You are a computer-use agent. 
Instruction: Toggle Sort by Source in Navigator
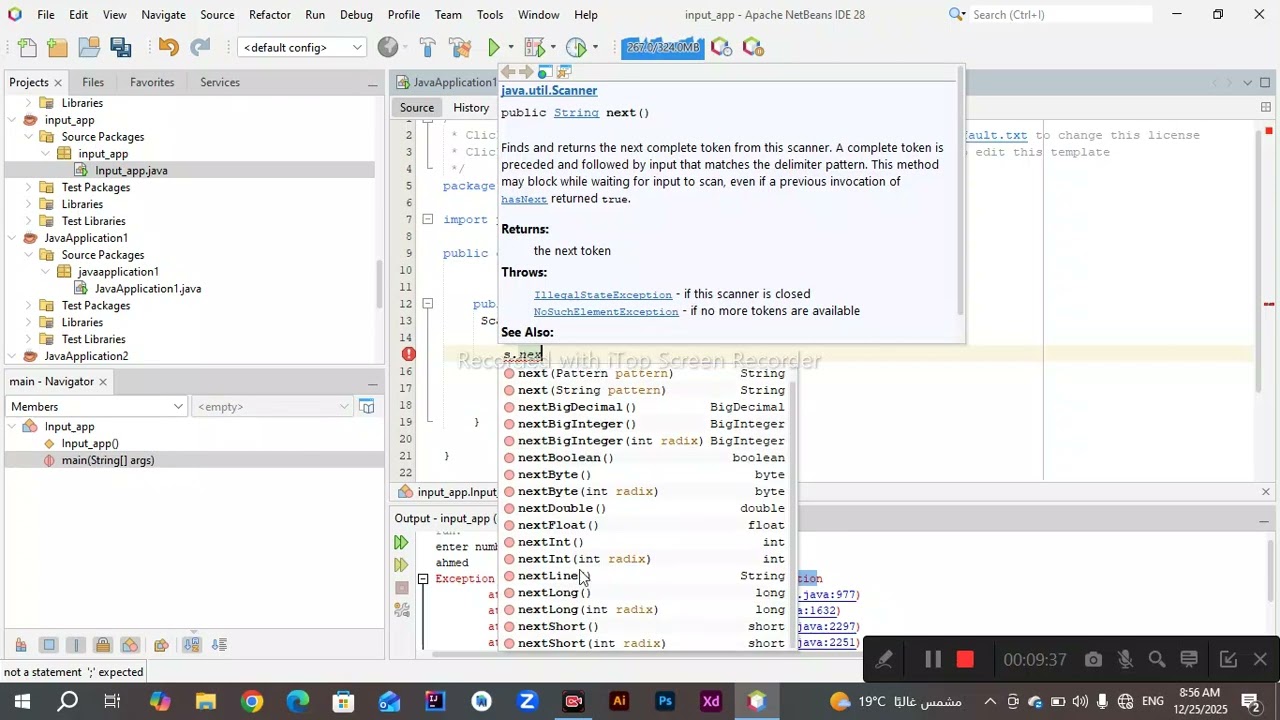[x=220, y=645]
